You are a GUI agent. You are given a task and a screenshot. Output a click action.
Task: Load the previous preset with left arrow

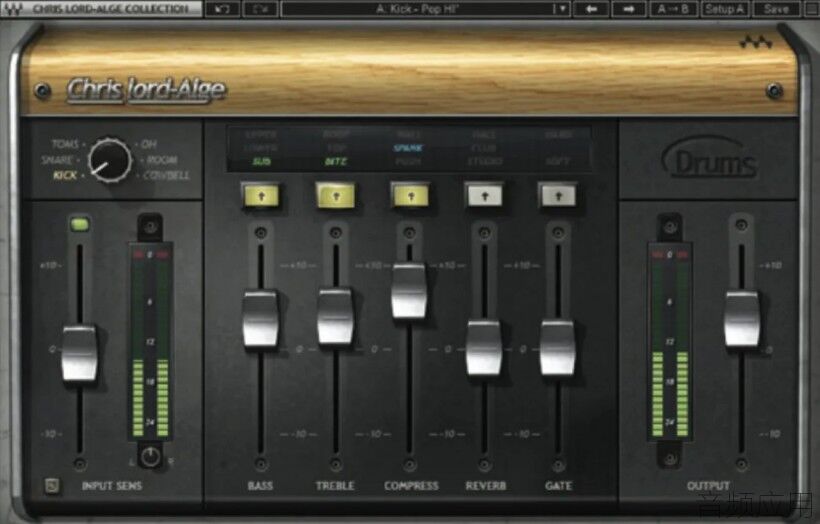591,9
